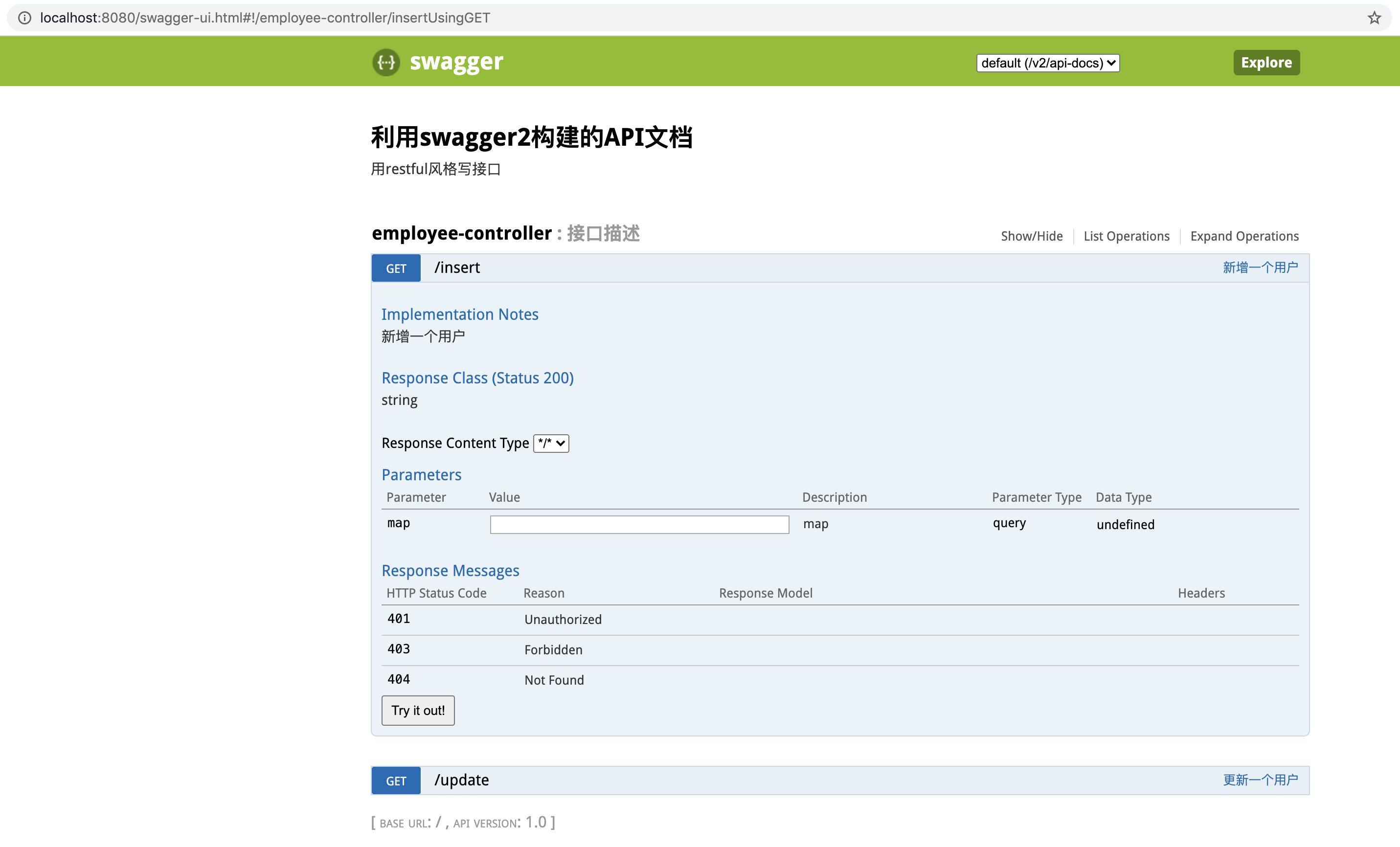Image resolution: width=1400 pixels, height=847 pixels.
Task: Click the Try it out! button
Action: (x=418, y=710)
